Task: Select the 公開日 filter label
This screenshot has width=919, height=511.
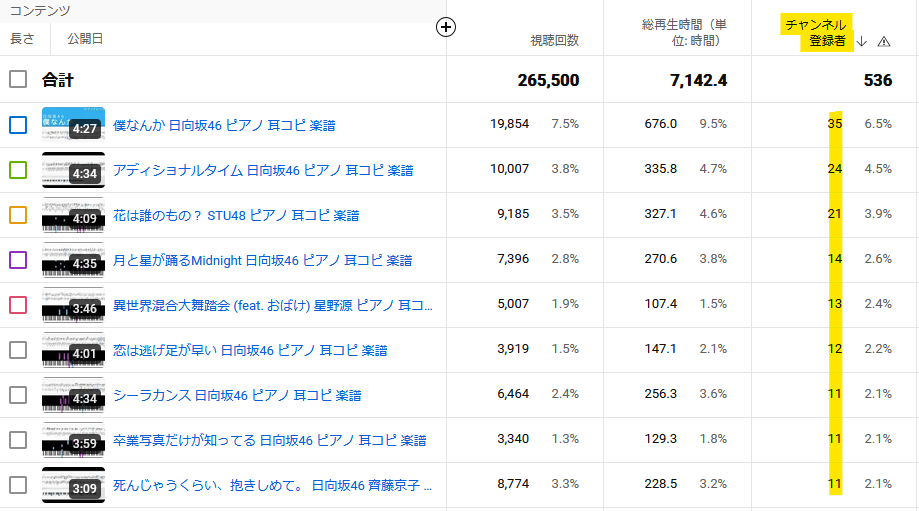Action: [85, 39]
